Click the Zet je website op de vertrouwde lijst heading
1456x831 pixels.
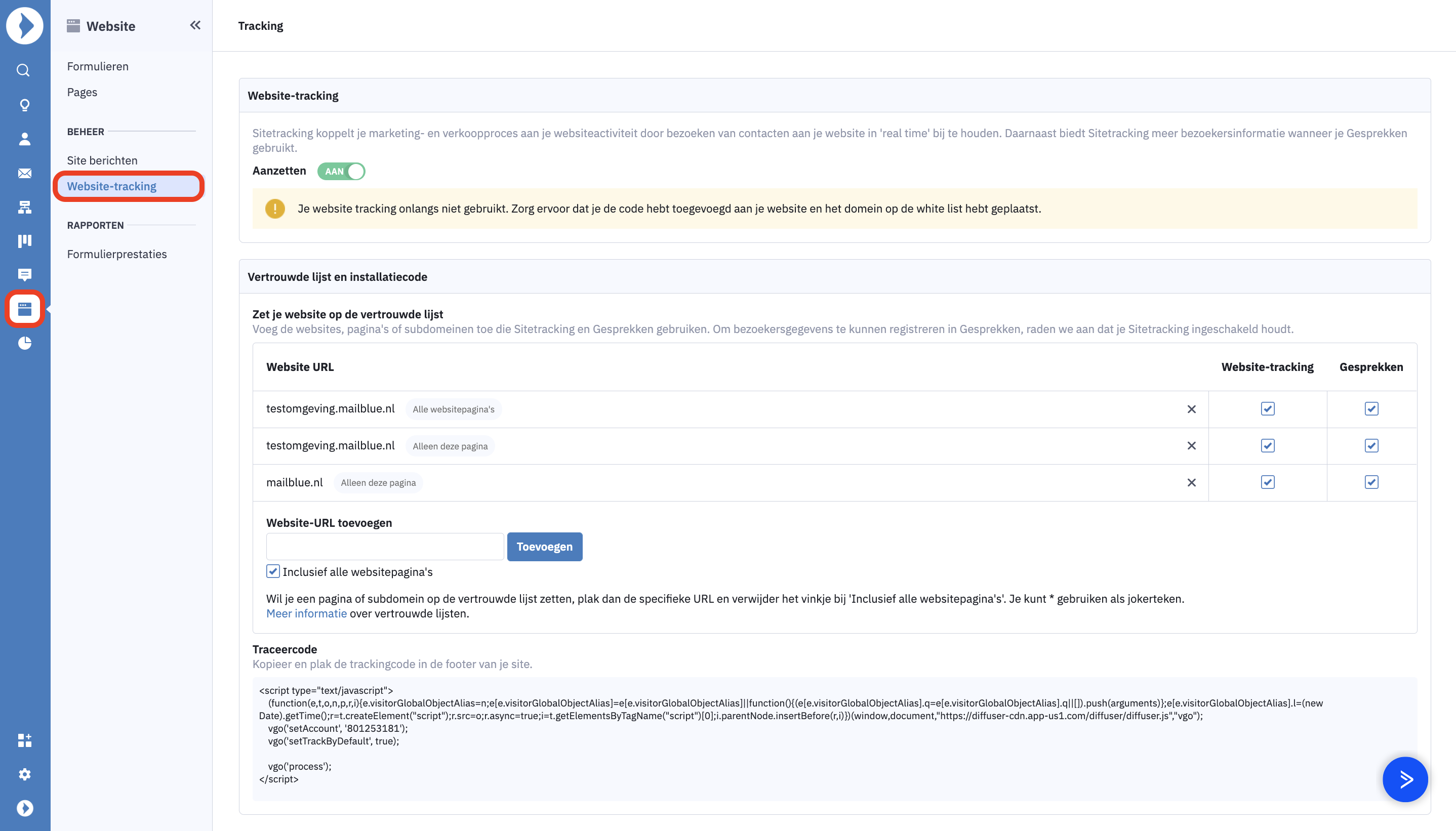pyautogui.click(x=348, y=314)
